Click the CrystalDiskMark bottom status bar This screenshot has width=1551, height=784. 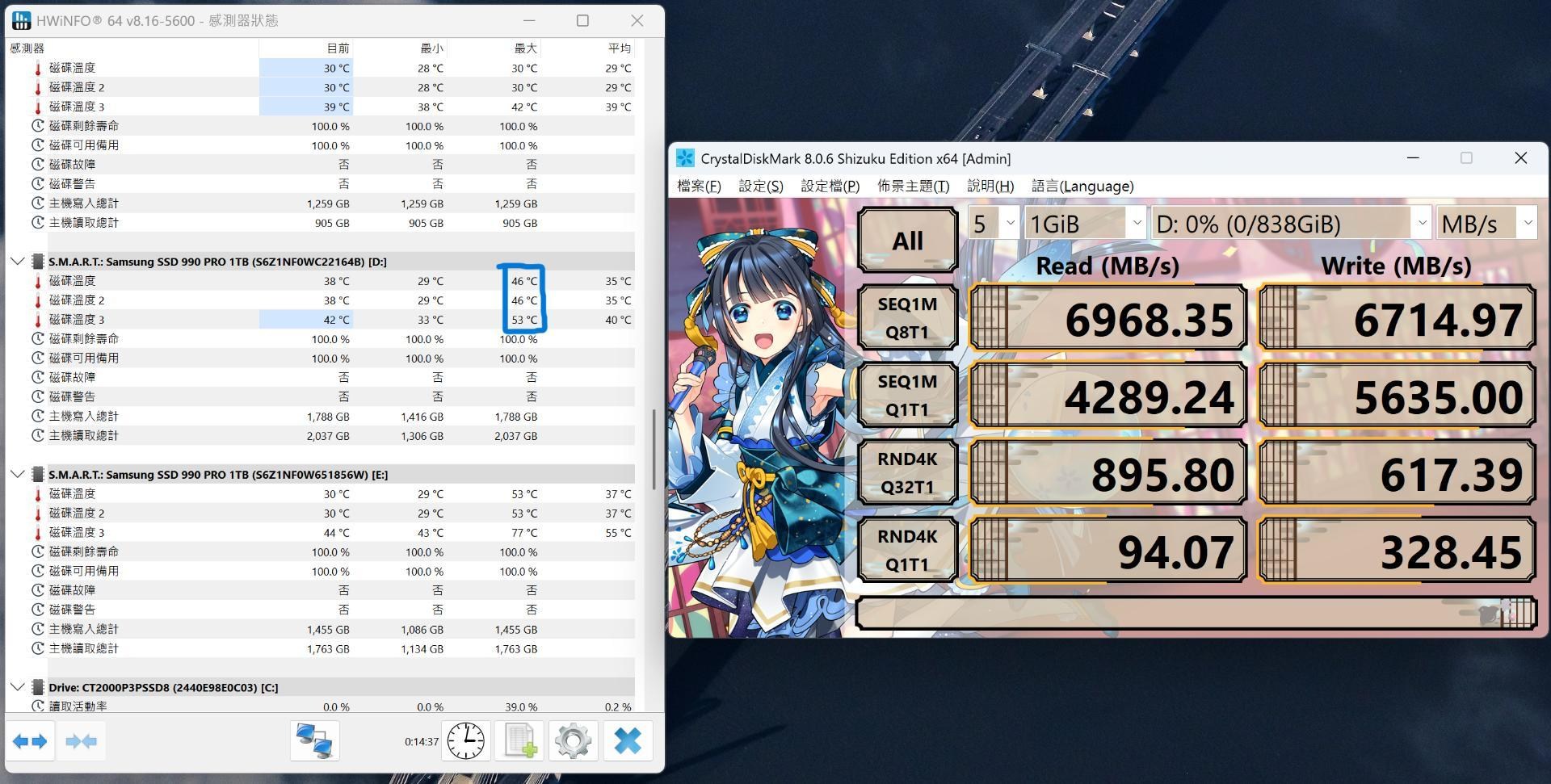(1196, 614)
